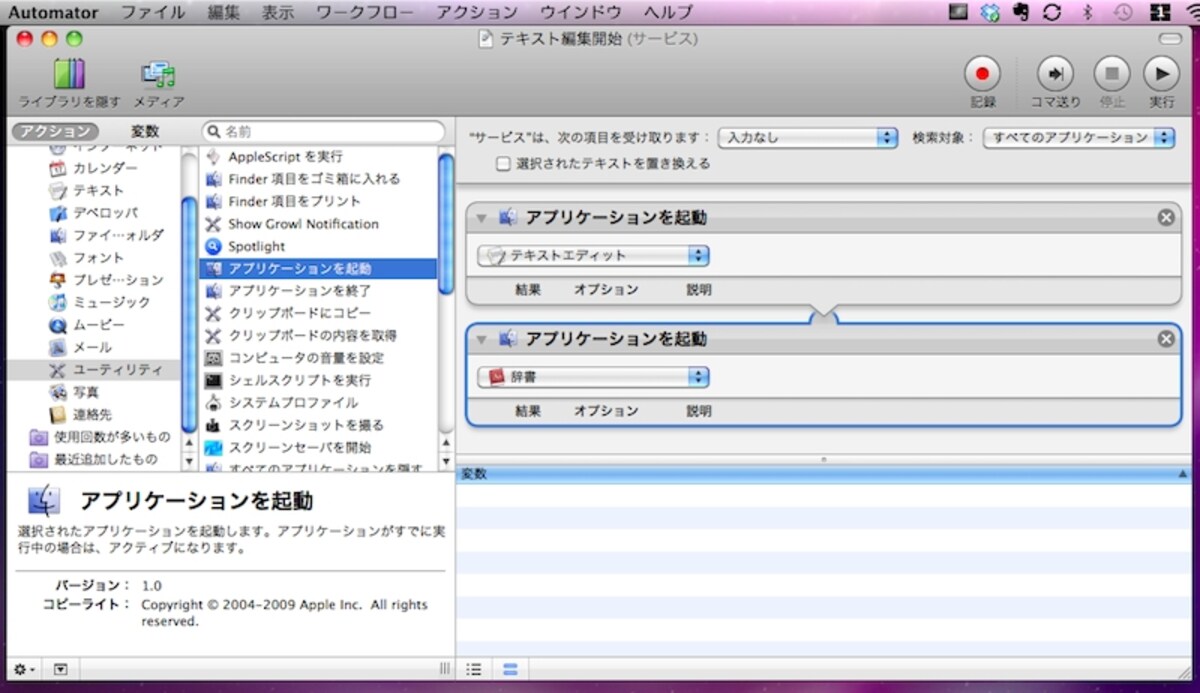Screen dimensions: 1200x693
Task: Start recording with the 記録 button
Action: 982,74
